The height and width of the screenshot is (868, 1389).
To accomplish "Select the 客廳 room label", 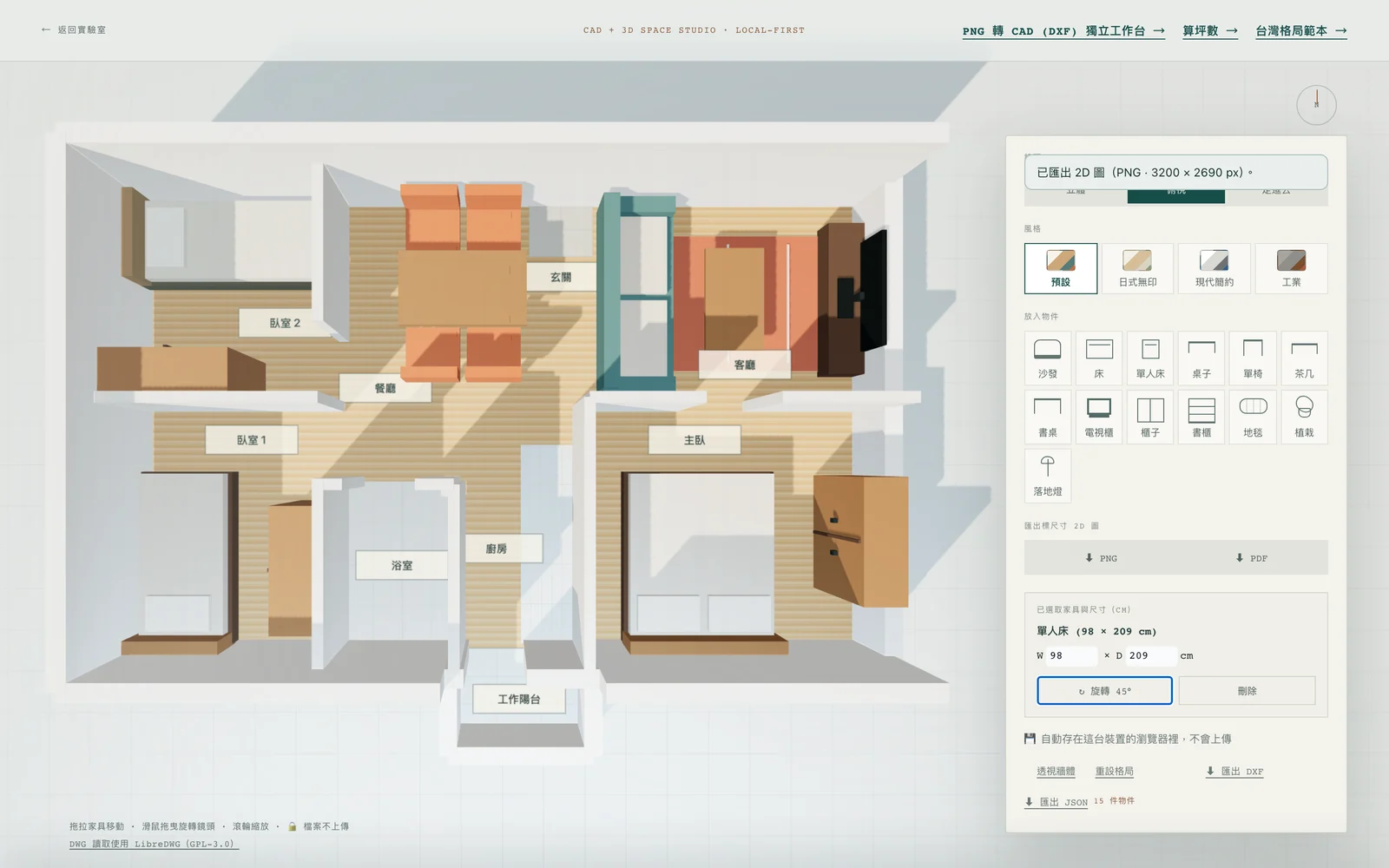I will pos(745,365).
